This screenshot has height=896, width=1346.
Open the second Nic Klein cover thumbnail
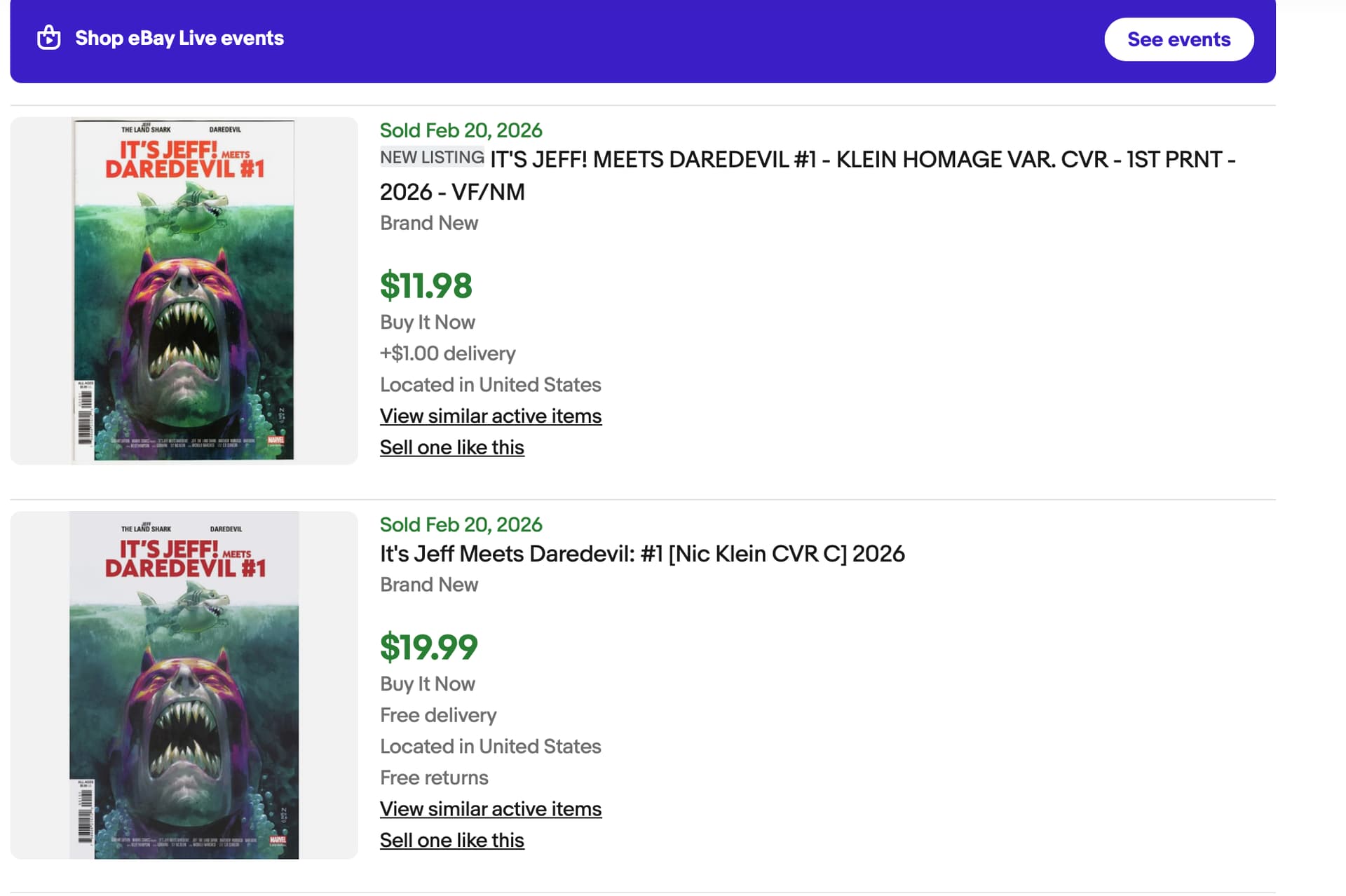point(184,685)
